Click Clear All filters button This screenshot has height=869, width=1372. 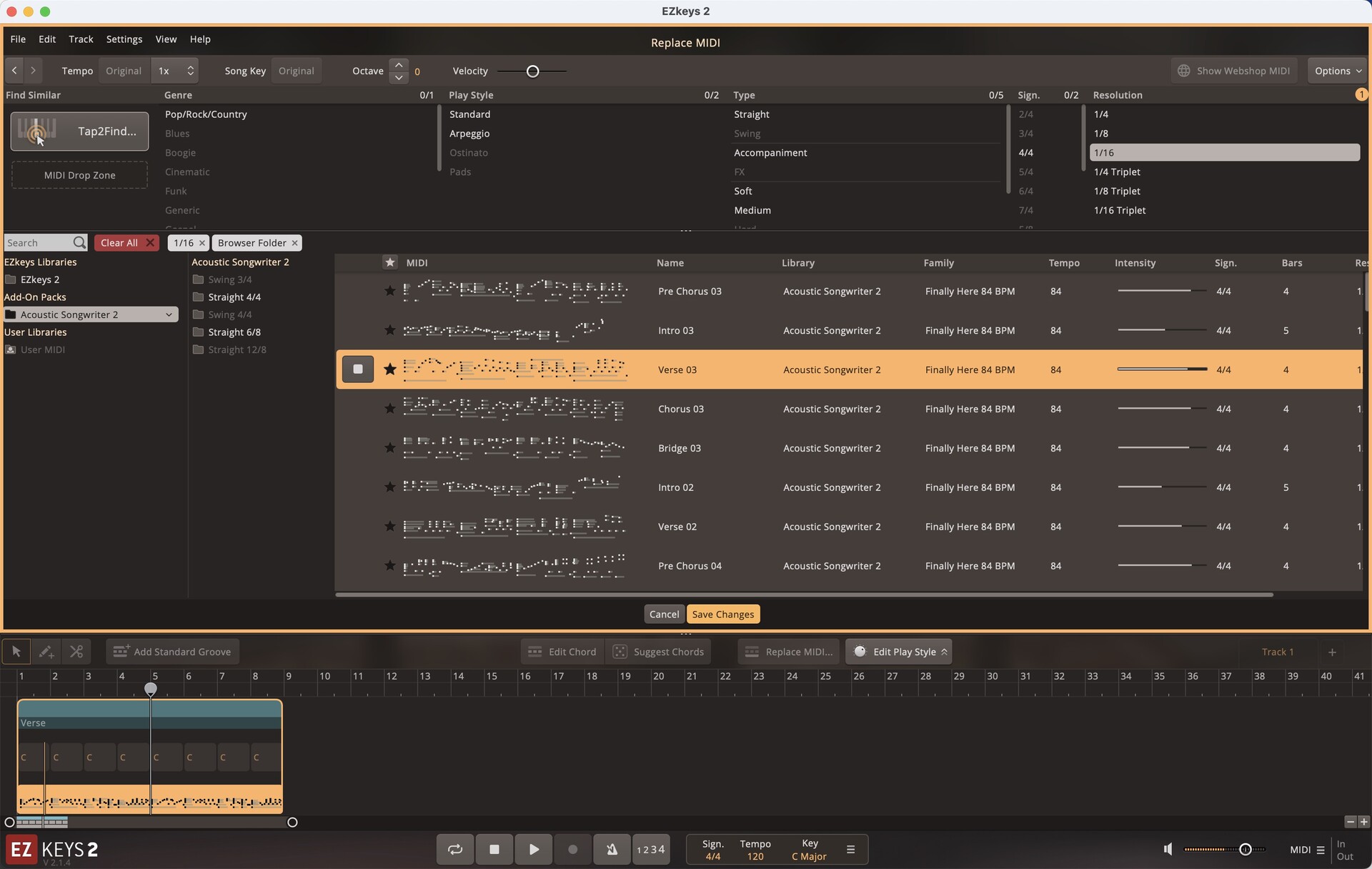[x=127, y=243]
